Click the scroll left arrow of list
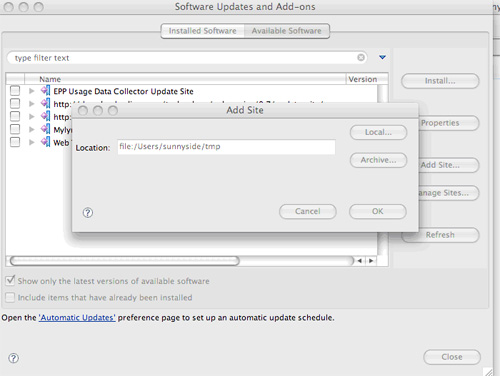 point(360,261)
